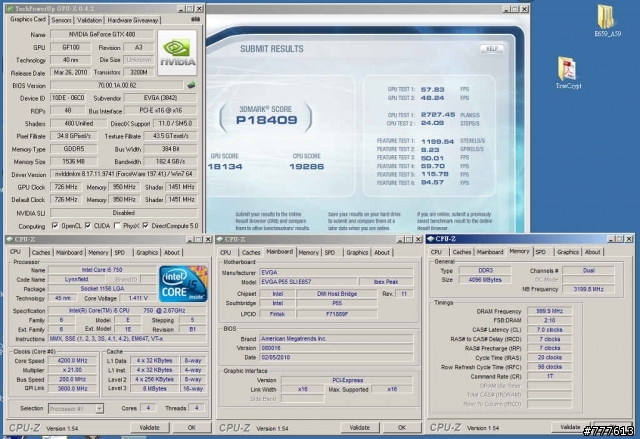Click the CPU Test 1 result 2727.45
Viewport: 640px width, 439px height.
[x=438, y=115]
